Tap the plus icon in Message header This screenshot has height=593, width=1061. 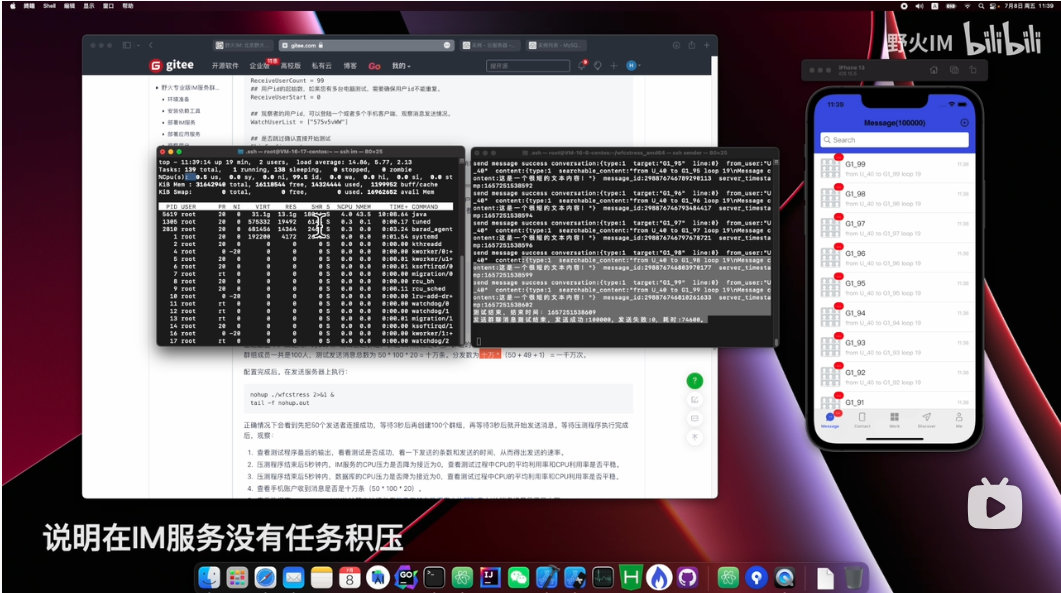click(964, 123)
